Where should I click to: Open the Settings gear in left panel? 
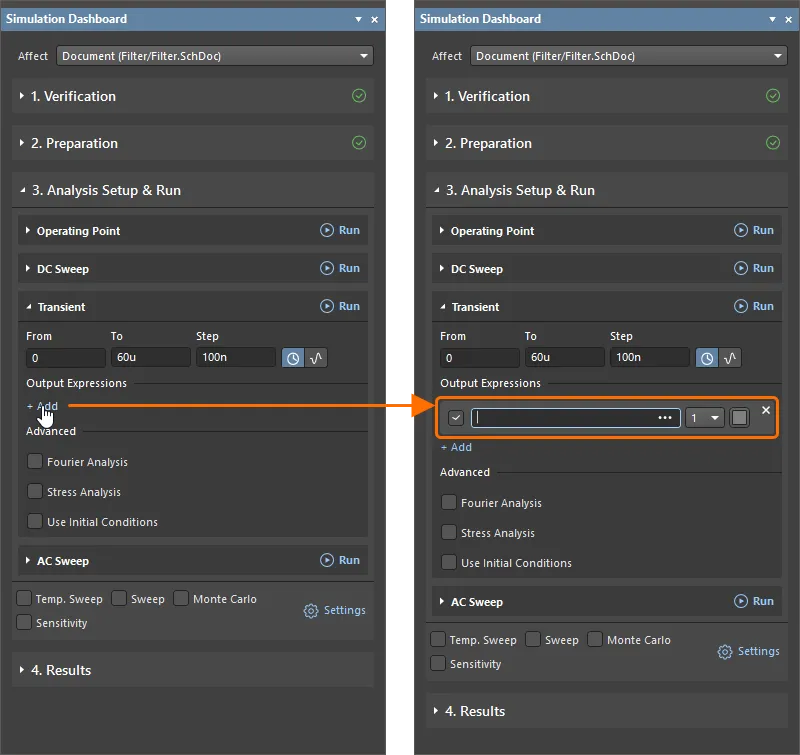(335, 610)
